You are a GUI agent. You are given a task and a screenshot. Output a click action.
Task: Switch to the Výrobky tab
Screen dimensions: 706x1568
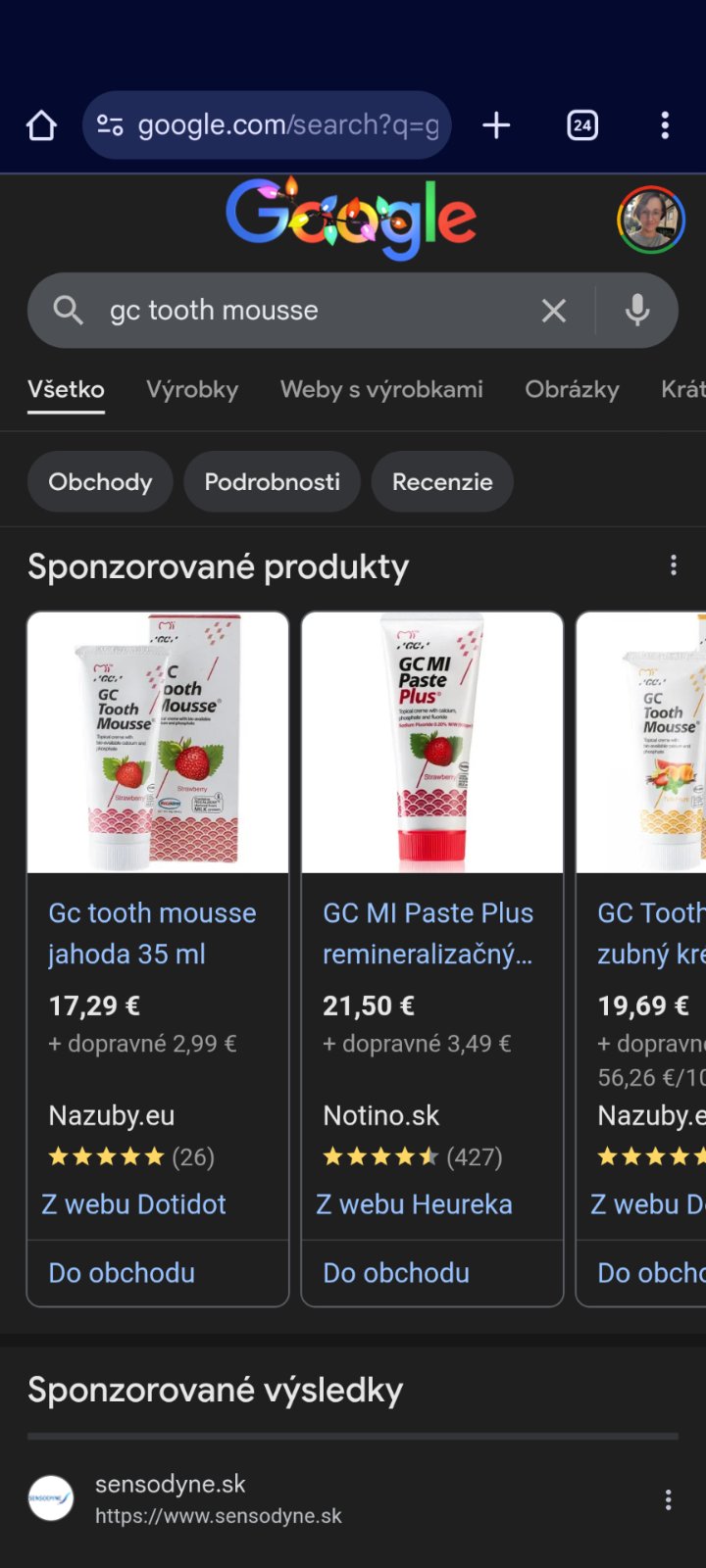pos(192,390)
